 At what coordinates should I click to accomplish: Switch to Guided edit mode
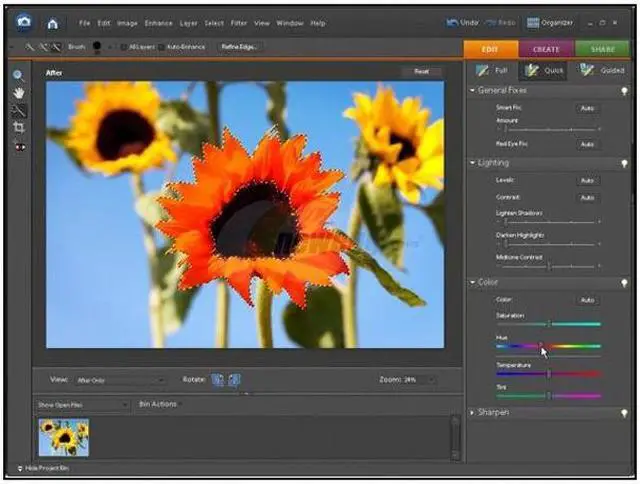tap(601, 71)
